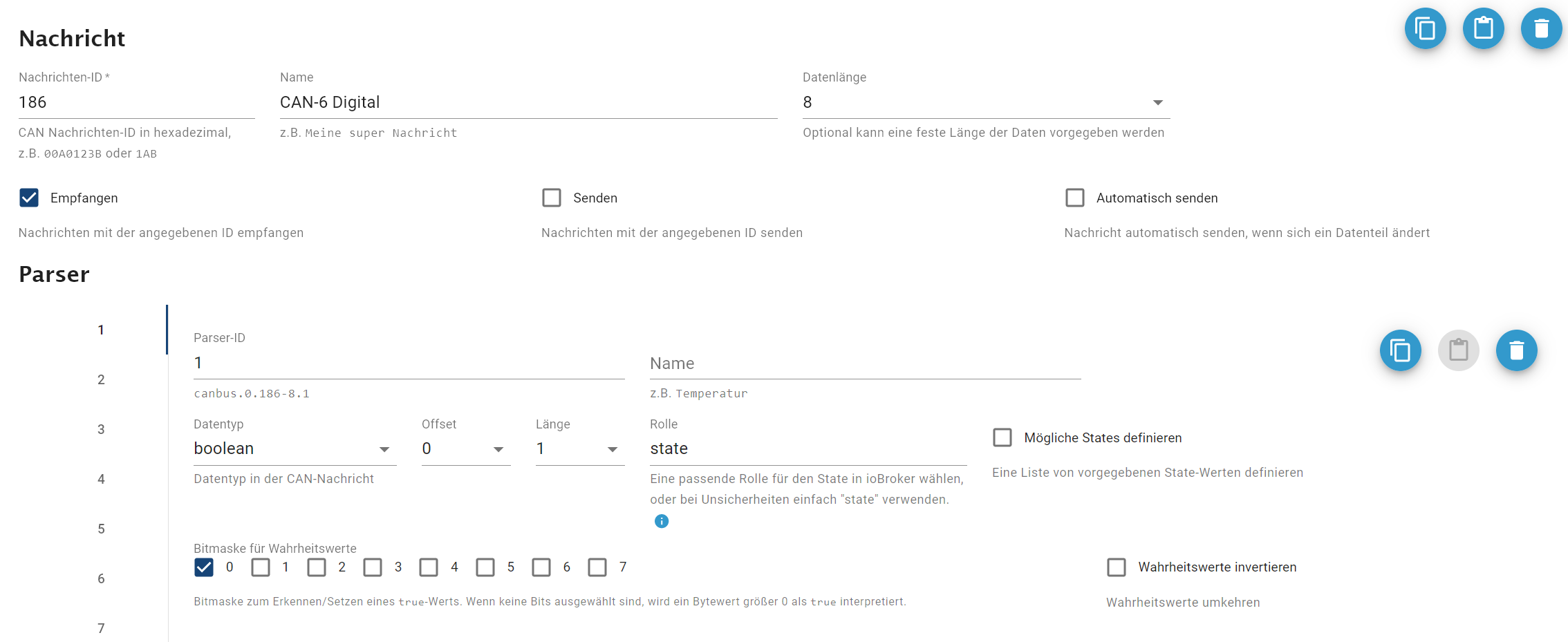Enable the Senden checkbox
Image resolution: width=1568 pixels, height=642 pixels.
(552, 198)
